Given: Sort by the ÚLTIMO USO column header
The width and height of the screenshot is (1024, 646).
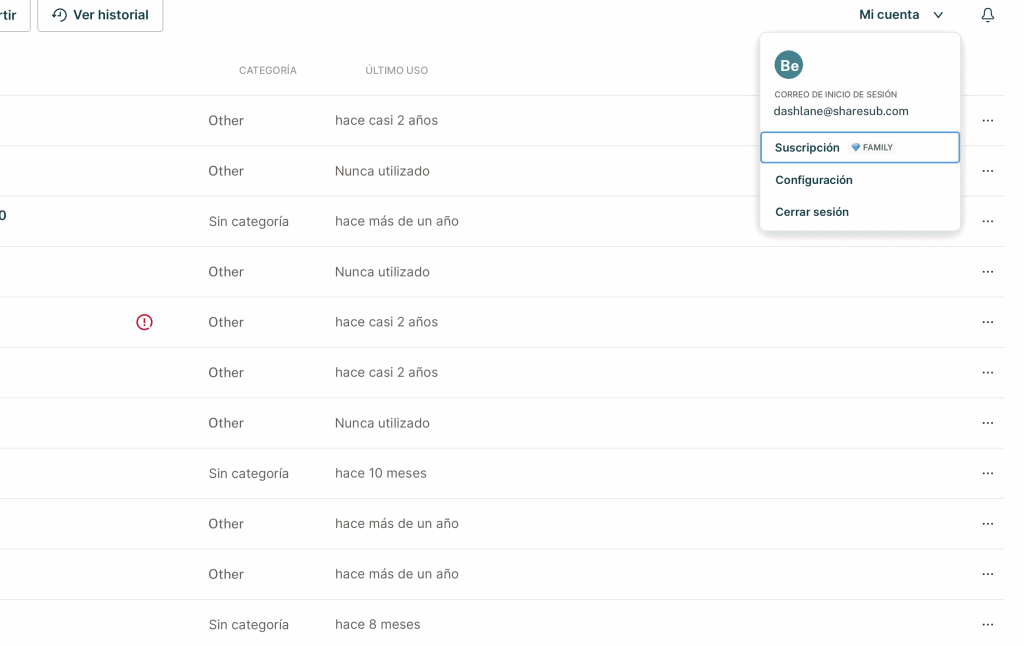Looking at the screenshot, I should pos(396,71).
